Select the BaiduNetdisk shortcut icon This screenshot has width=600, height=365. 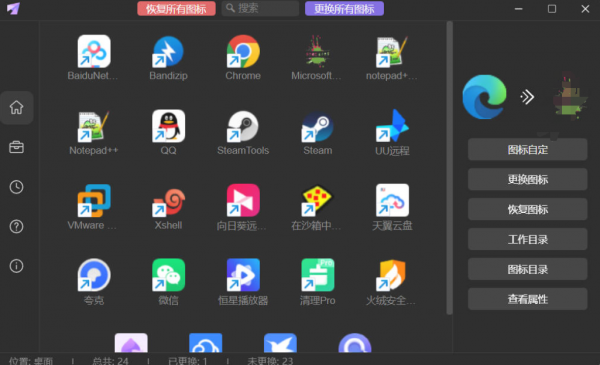pyautogui.click(x=94, y=51)
